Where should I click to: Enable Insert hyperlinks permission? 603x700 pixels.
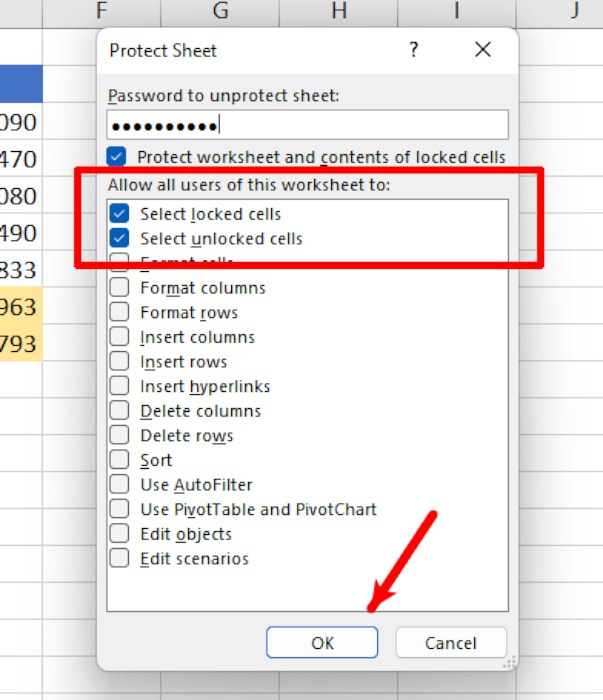(119, 385)
